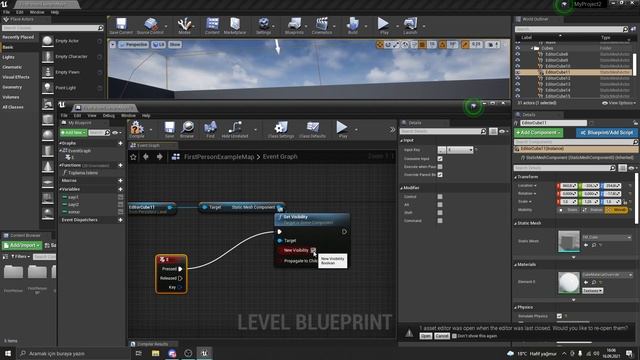Image resolution: width=640 pixels, height=360 pixels.
Task: Open Modes tool in main toolbar
Action: [x=184, y=26]
